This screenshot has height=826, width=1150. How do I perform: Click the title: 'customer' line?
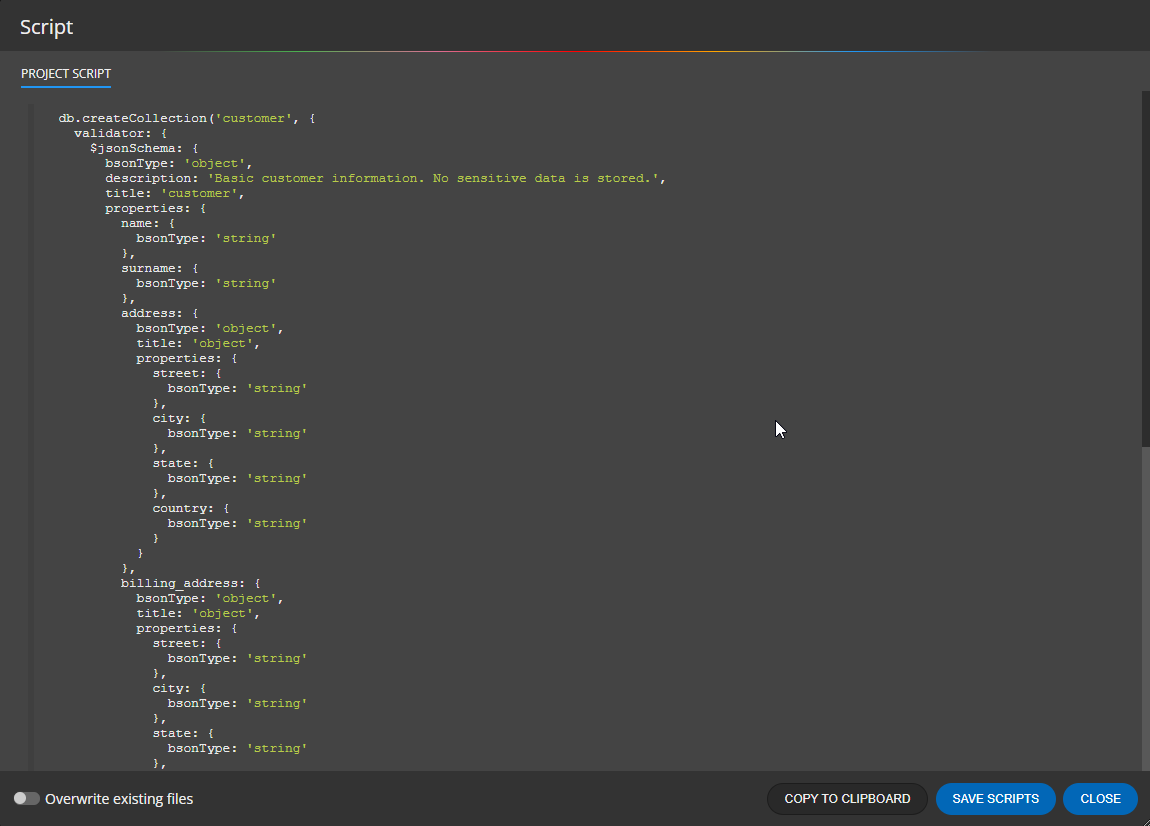pos(174,193)
